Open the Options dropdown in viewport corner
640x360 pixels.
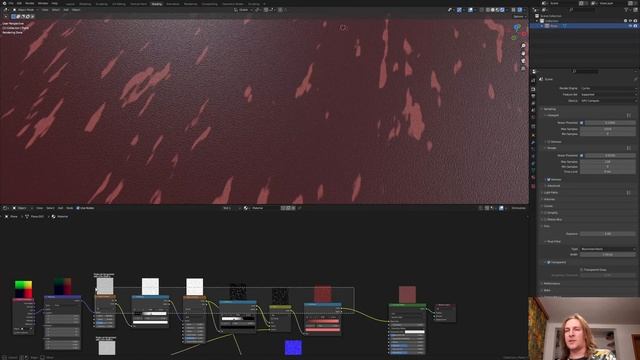(x=519, y=17)
